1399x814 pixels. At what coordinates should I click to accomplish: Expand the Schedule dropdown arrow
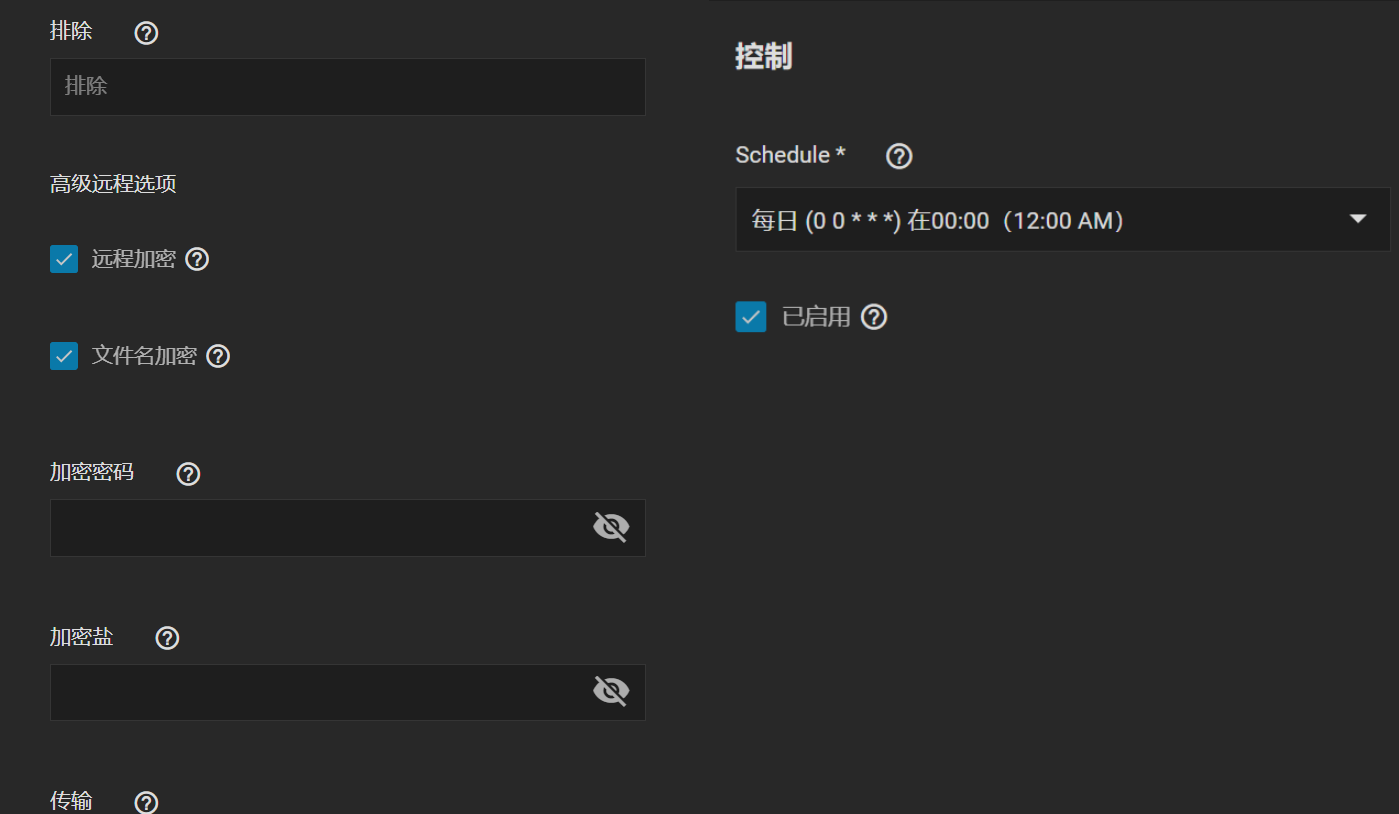tap(1357, 219)
